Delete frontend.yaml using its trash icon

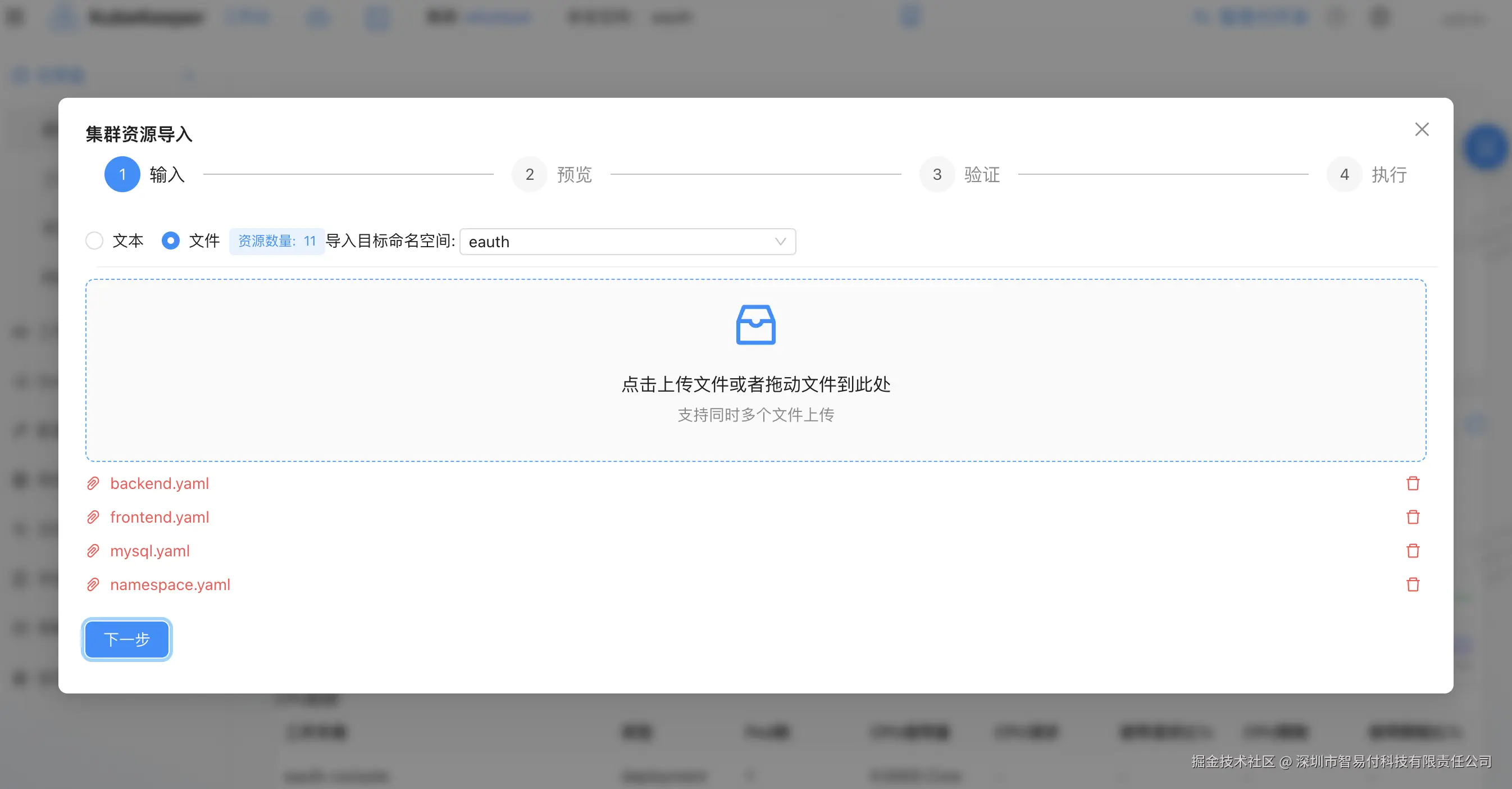pyautogui.click(x=1413, y=517)
